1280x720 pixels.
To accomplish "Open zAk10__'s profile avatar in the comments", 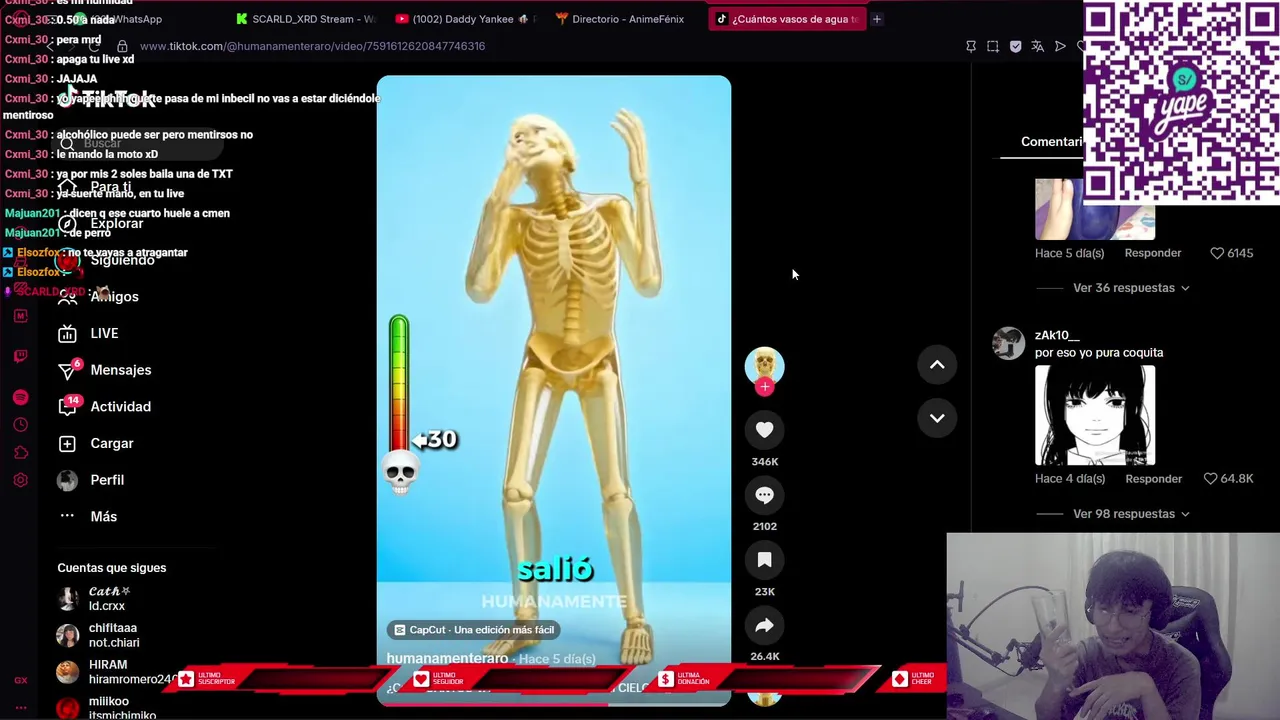I will [x=1008, y=343].
